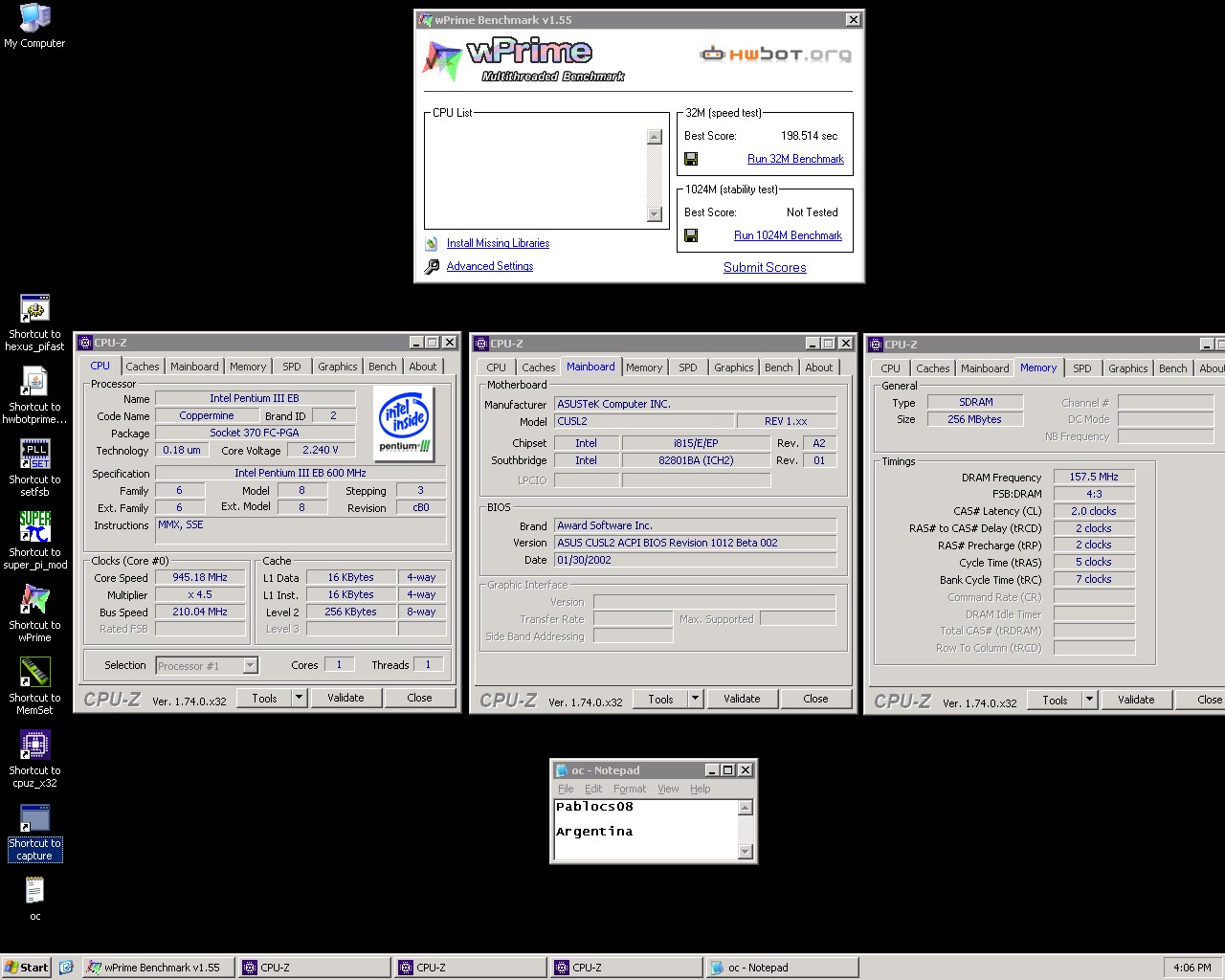Screen dimensions: 1225x980
Task: Click the HWBOT.org logo in wPrime
Action: click(775, 54)
